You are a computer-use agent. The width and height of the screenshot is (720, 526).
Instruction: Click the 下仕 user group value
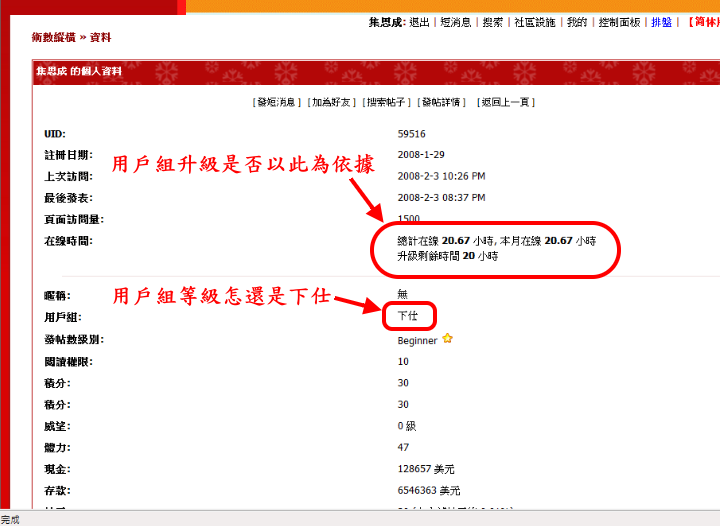pyautogui.click(x=408, y=317)
